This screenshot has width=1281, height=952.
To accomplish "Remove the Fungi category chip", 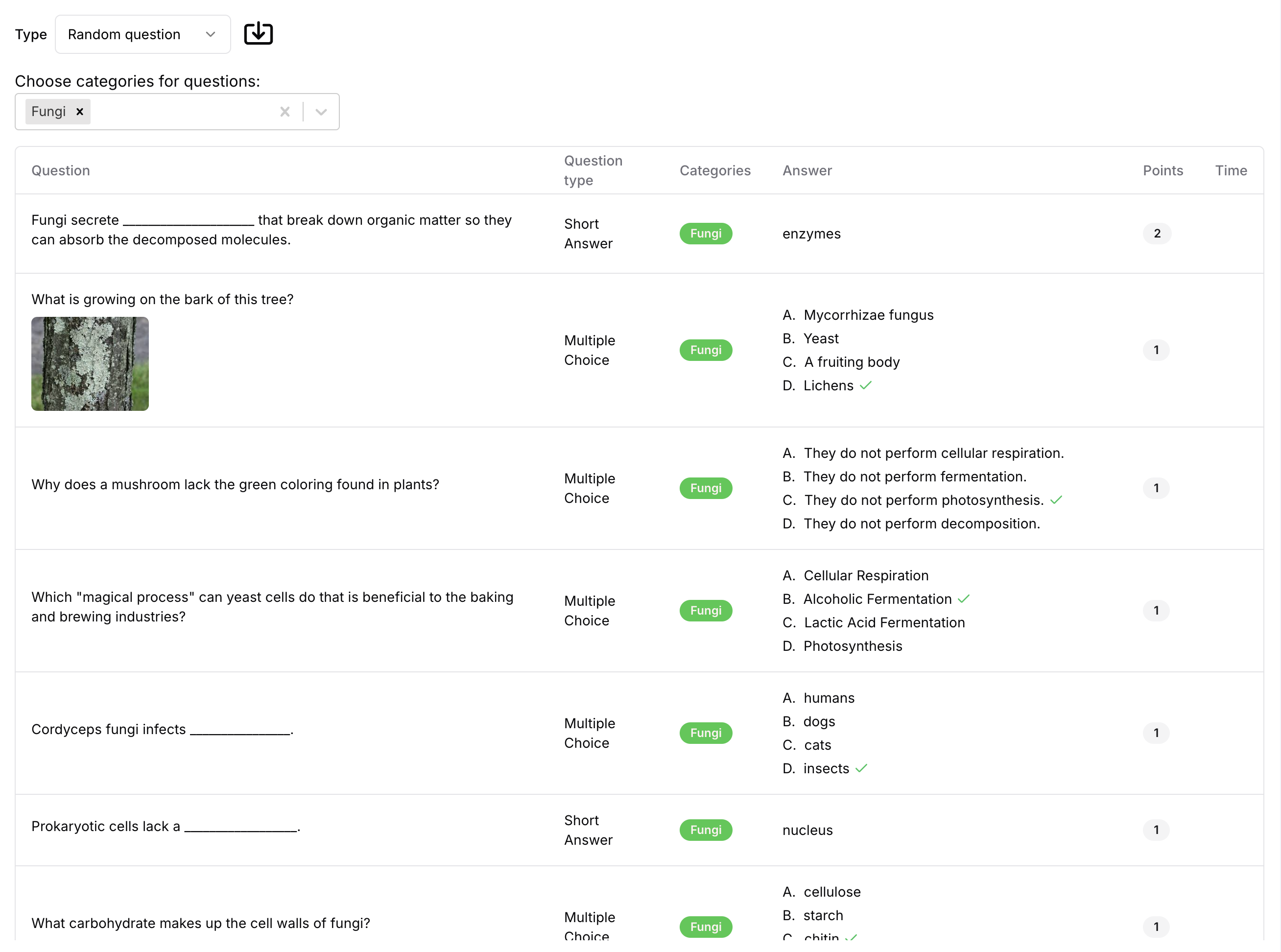I will click(x=80, y=112).
